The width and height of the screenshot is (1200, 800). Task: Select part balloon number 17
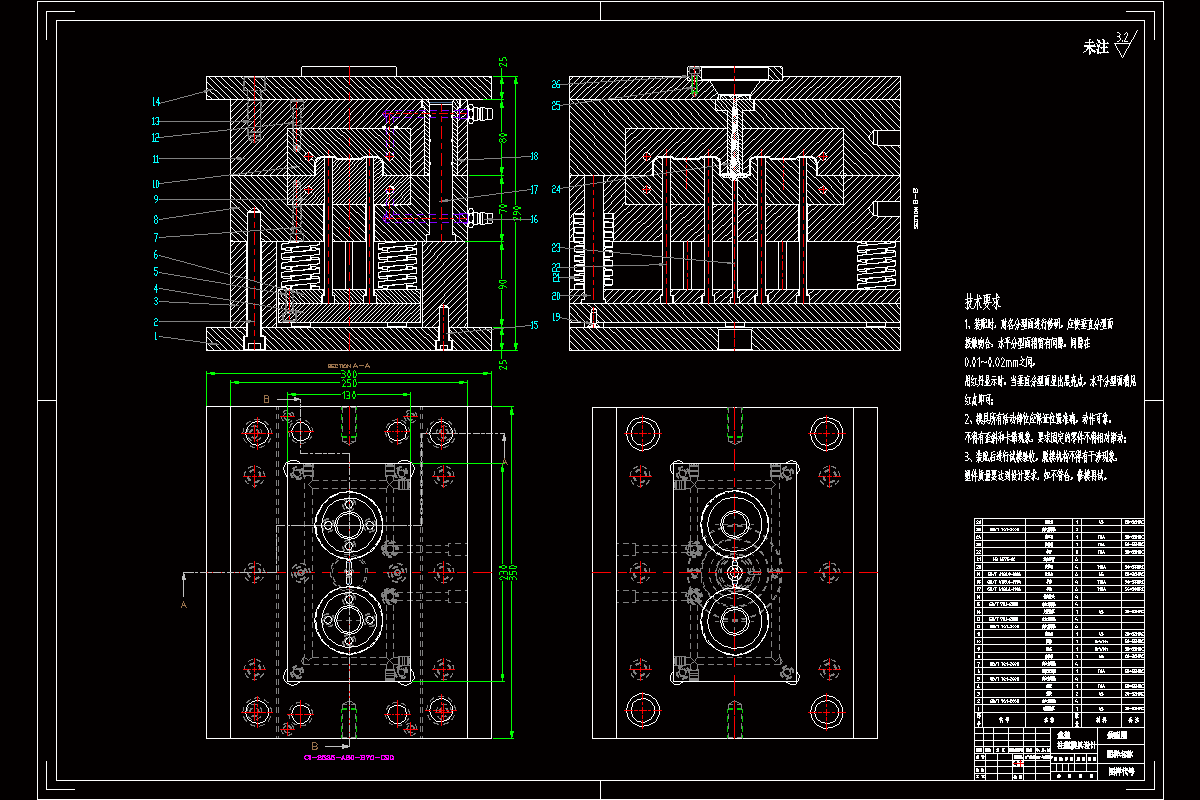tap(534, 190)
